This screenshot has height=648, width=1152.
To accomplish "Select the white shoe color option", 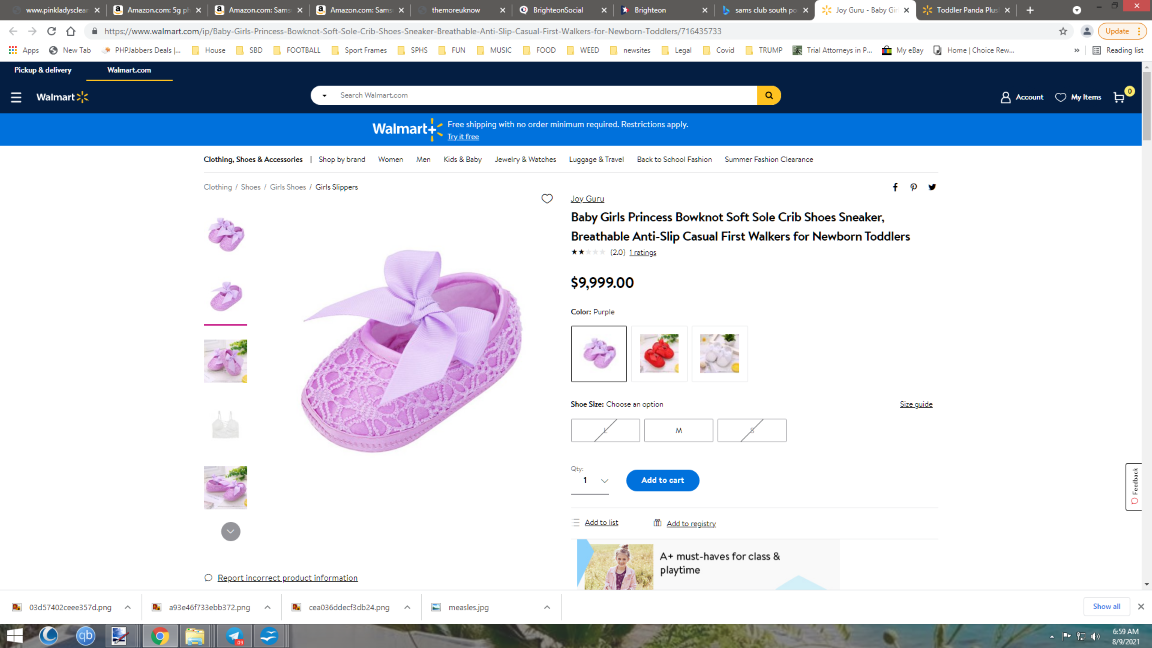I will 719,354.
